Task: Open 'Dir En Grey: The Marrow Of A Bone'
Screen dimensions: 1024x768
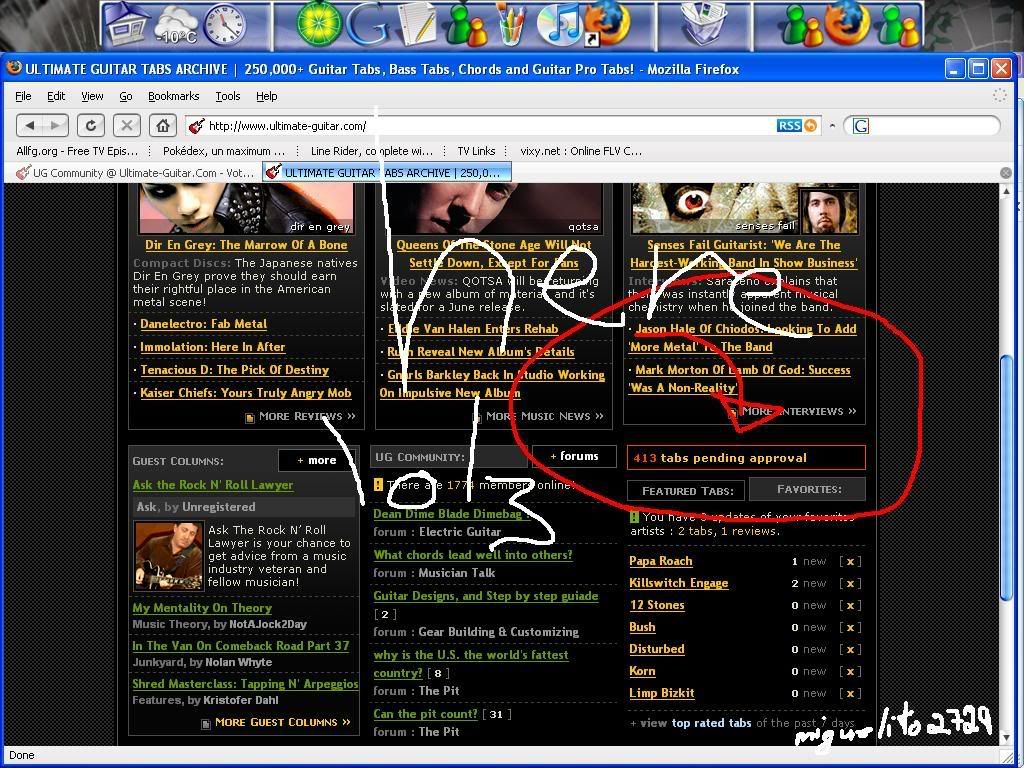Action: 246,245
